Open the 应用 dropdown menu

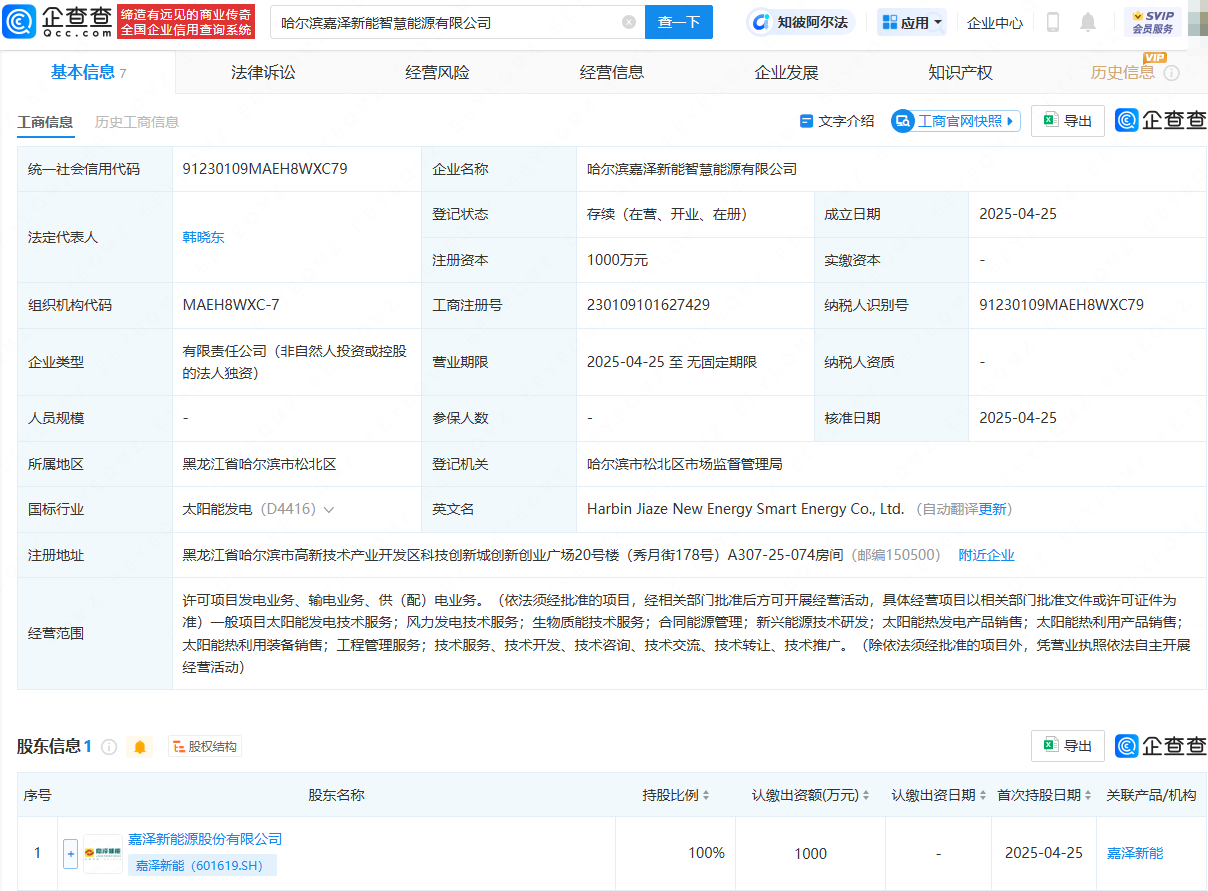[912, 22]
